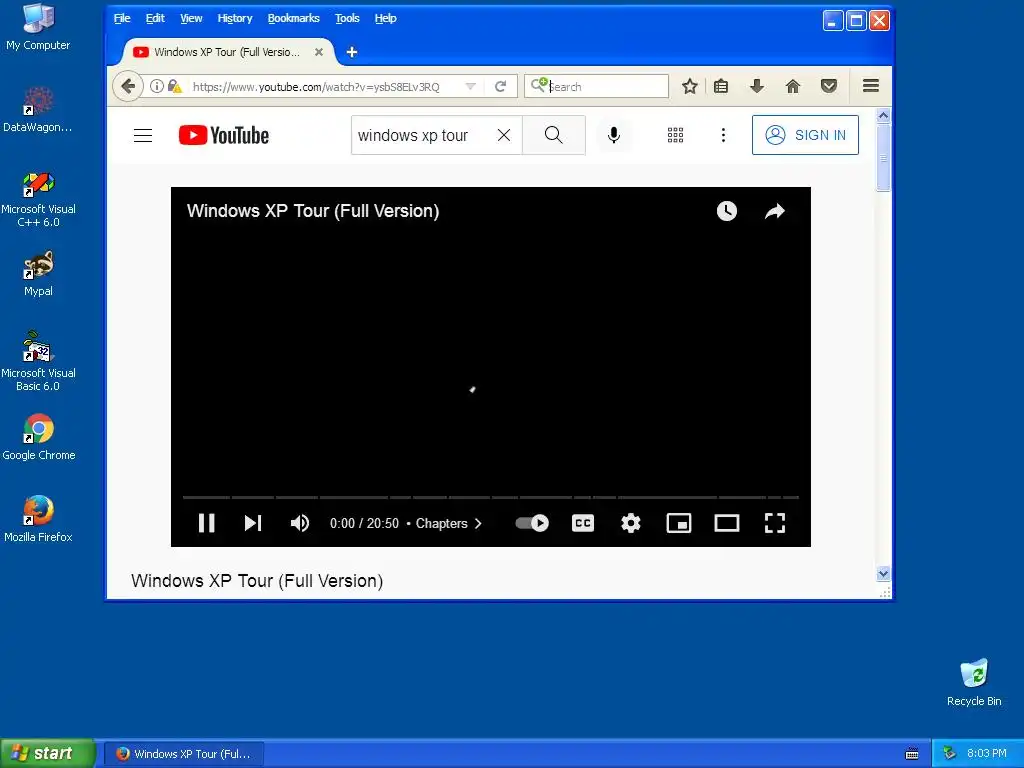
Task: Reload the current YouTube page
Action: click(x=500, y=86)
